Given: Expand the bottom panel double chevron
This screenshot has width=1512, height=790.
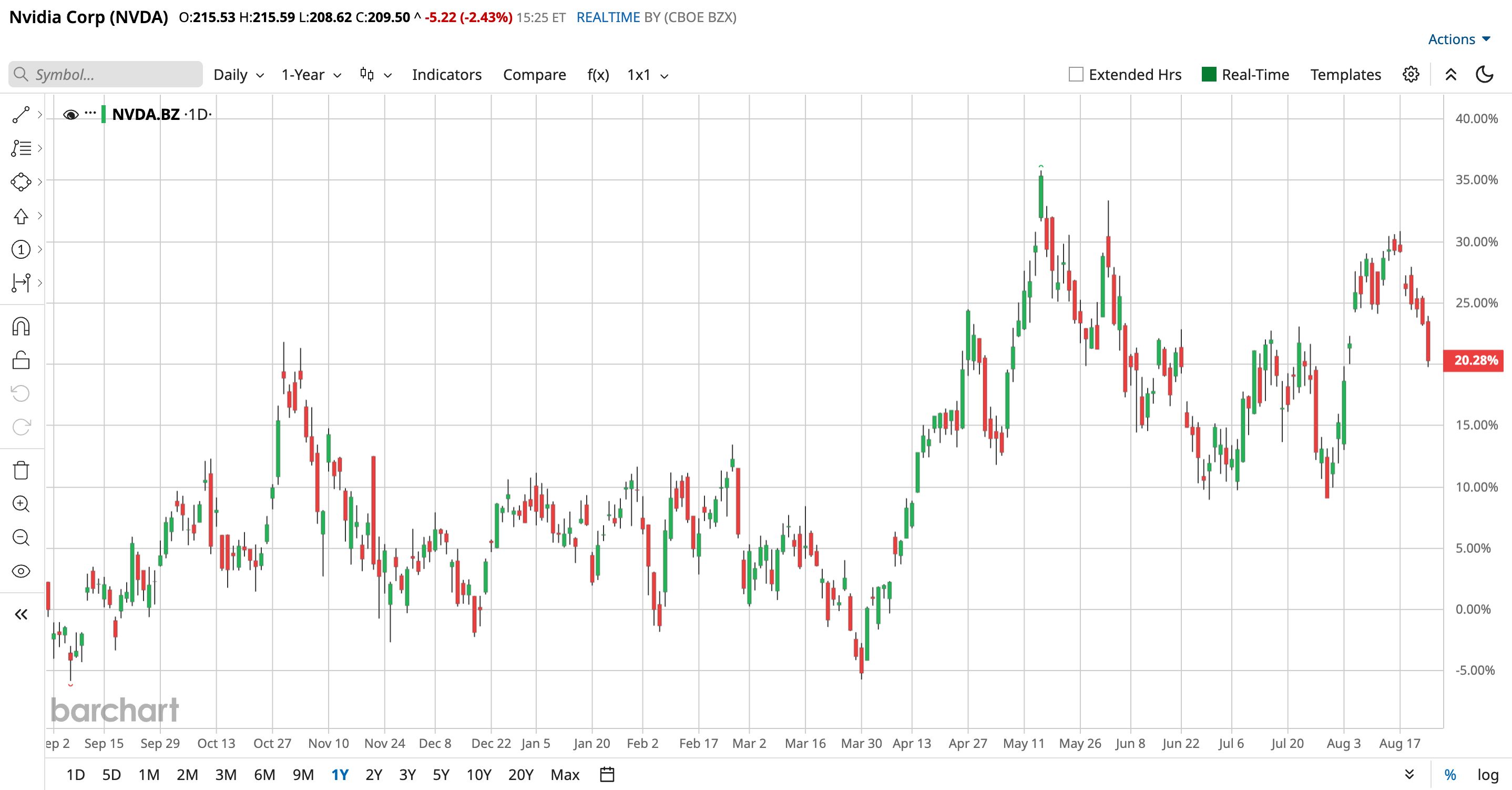Looking at the screenshot, I should pyautogui.click(x=1409, y=775).
